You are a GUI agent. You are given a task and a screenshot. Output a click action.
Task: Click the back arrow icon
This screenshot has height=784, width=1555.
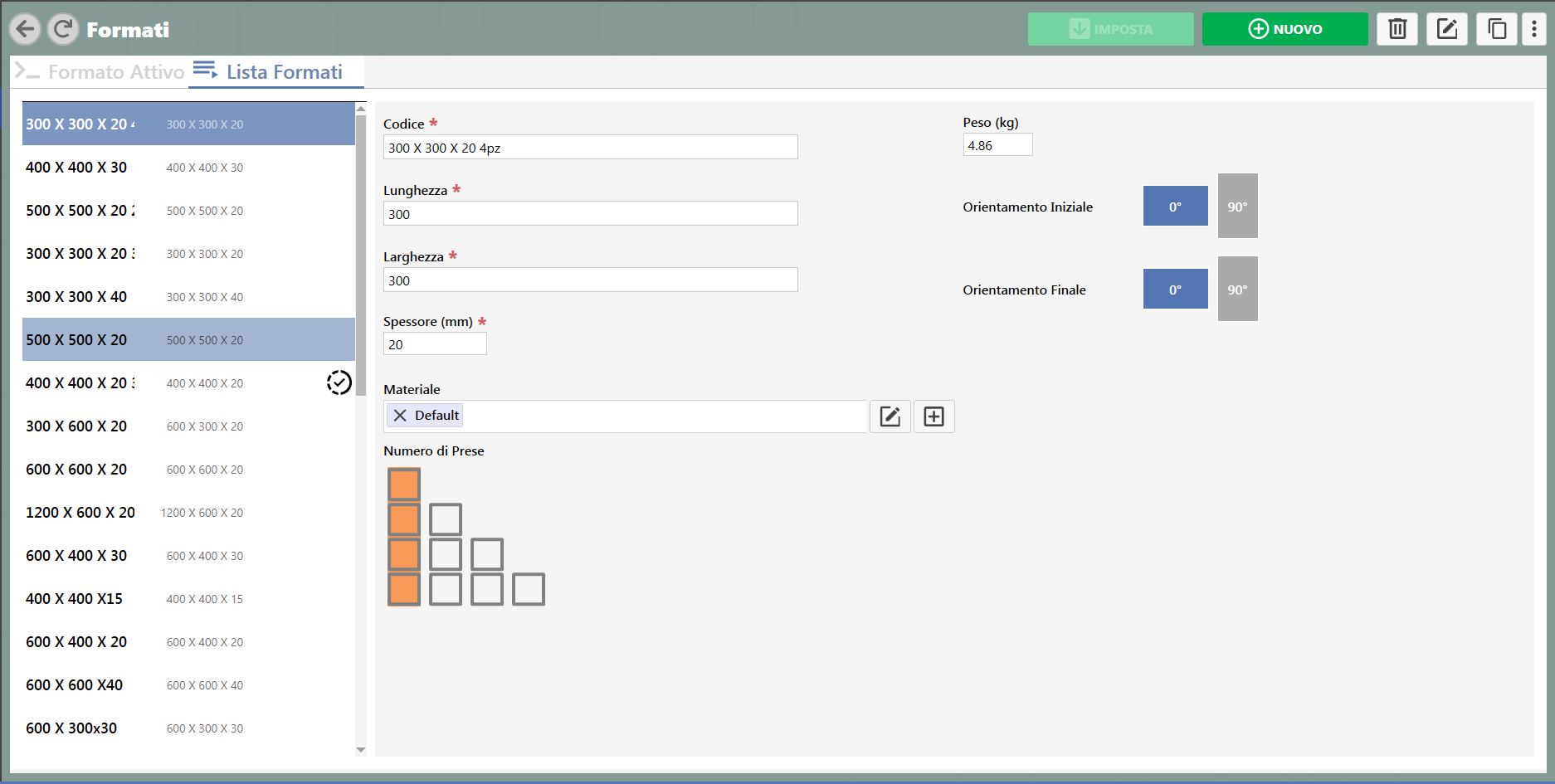(x=26, y=29)
